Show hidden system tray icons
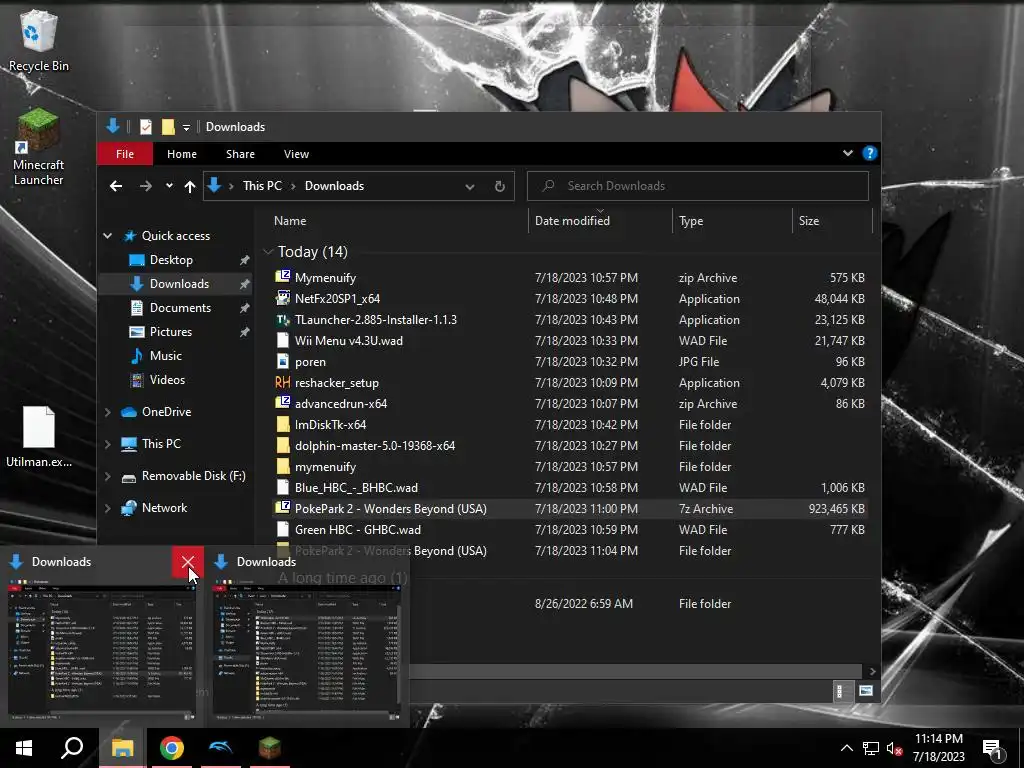This screenshot has height=768, width=1024. pos(846,748)
